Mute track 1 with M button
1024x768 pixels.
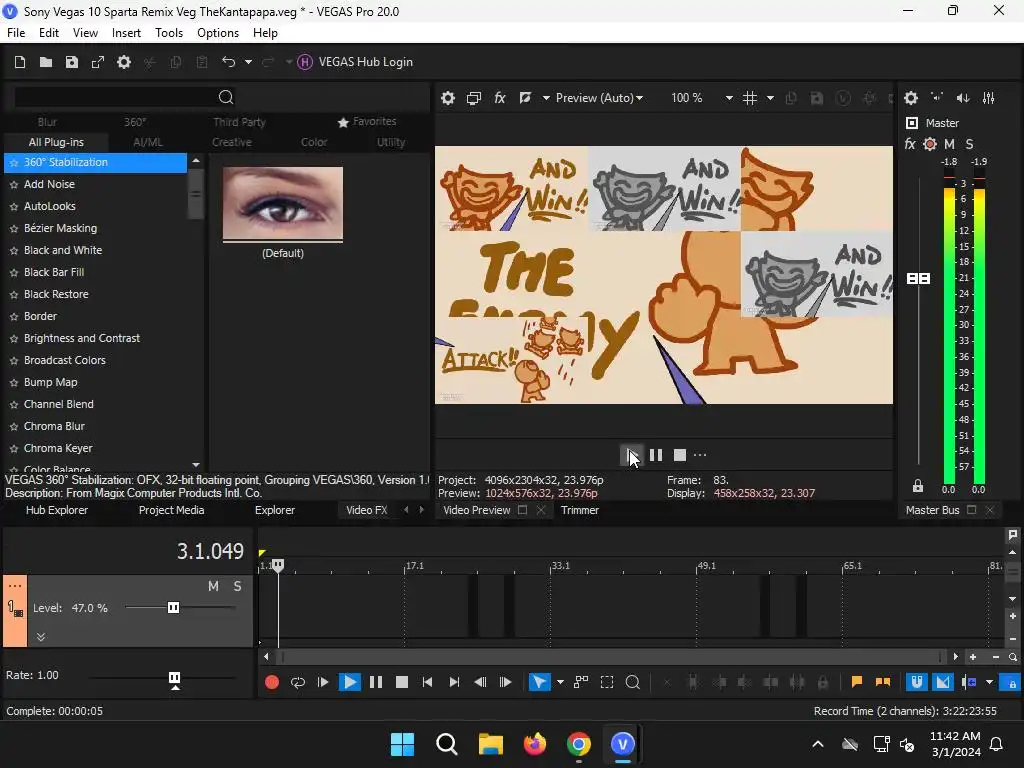(x=214, y=586)
